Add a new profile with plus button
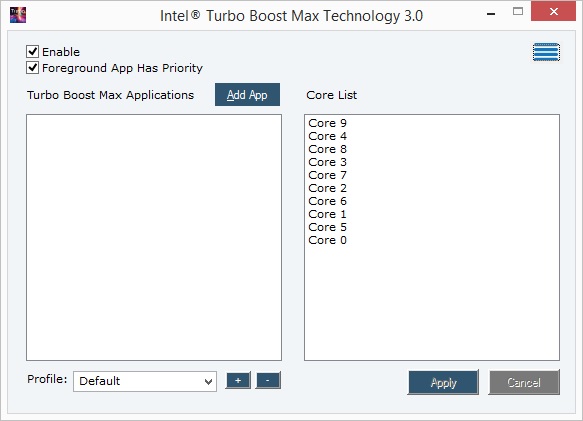Screen dimensions: 583x421 pyautogui.click(x=238, y=380)
